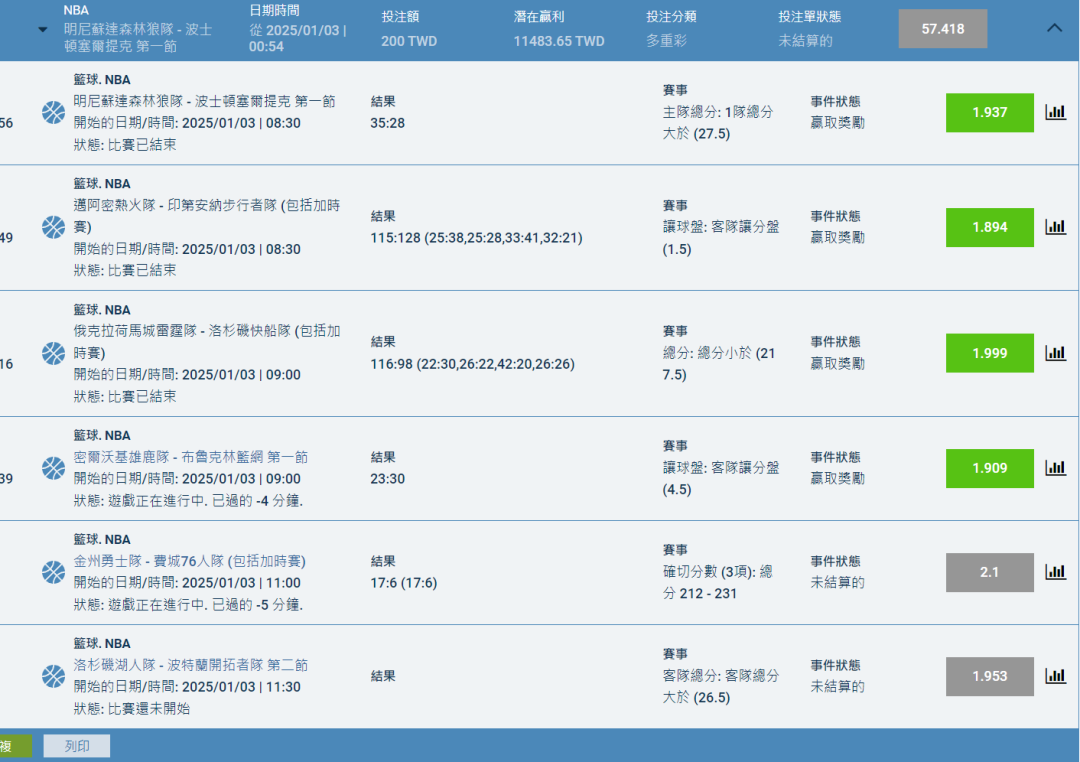Click bet type 多重彩 in header
Image resolution: width=1080 pixels, height=762 pixels.
click(666, 41)
